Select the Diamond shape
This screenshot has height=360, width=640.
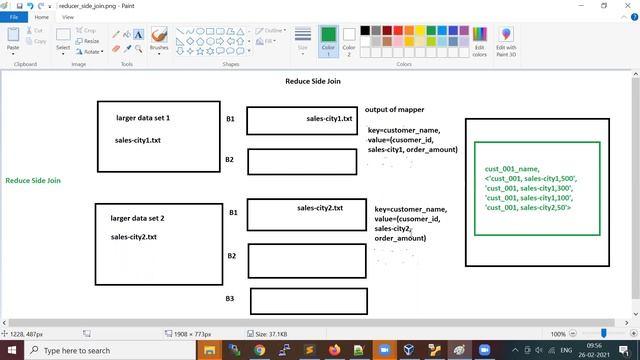click(190, 41)
